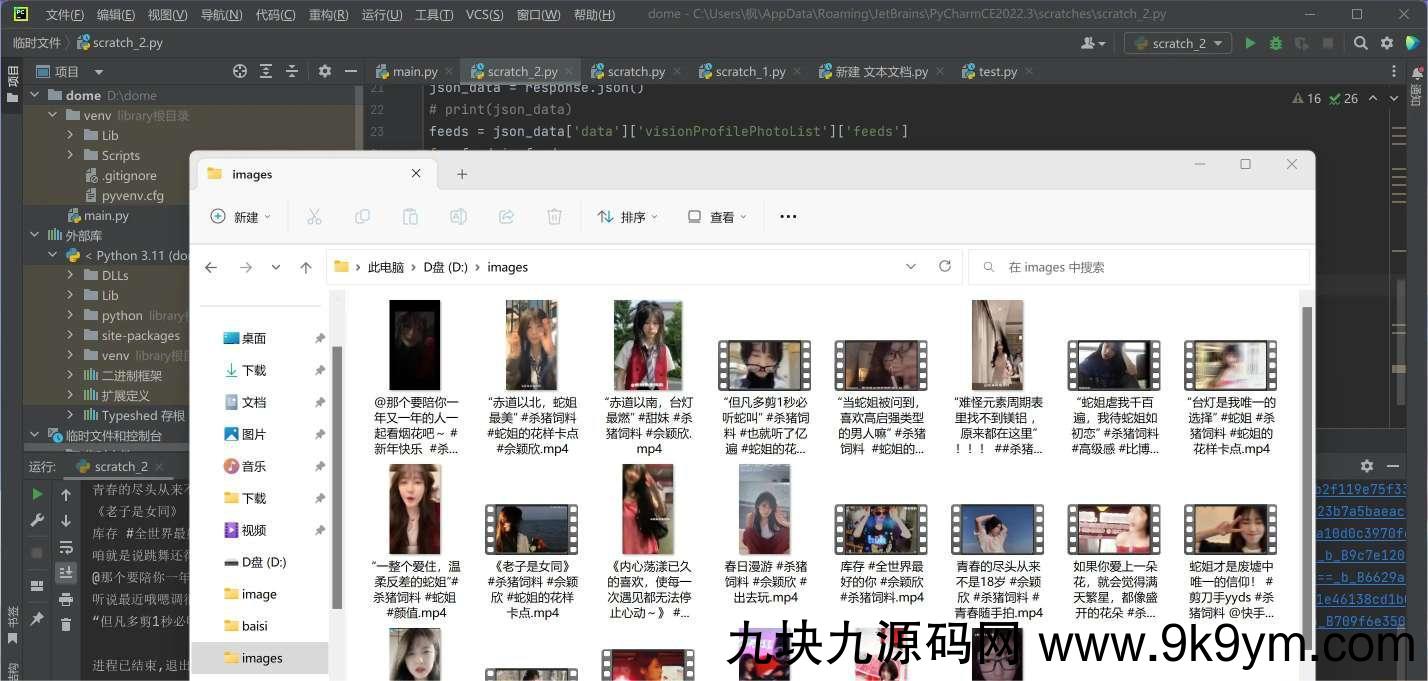
Task: Click the 新建 button in Explorer
Action: click(240, 217)
